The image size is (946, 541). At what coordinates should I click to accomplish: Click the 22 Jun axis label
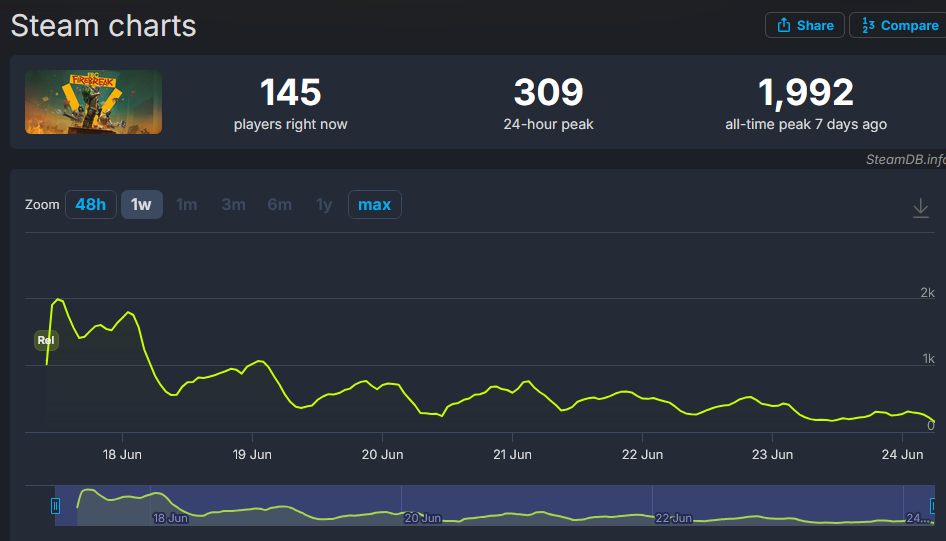click(643, 455)
